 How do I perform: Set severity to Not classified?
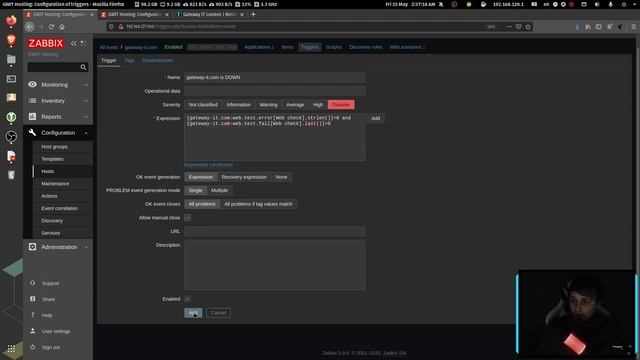pyautogui.click(x=203, y=105)
